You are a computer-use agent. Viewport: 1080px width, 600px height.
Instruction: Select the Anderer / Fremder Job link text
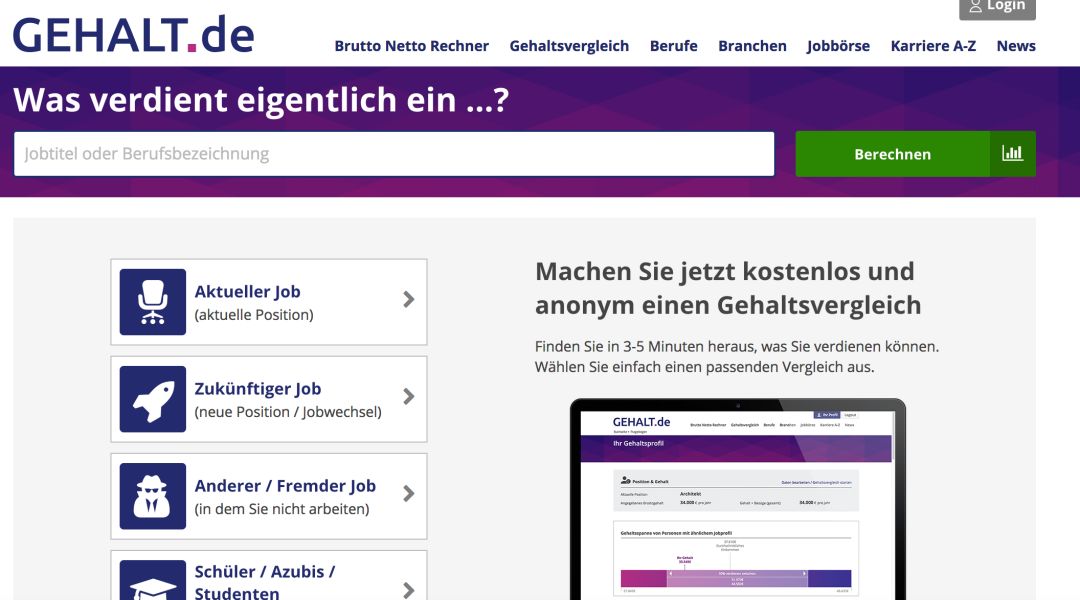[x=285, y=486]
